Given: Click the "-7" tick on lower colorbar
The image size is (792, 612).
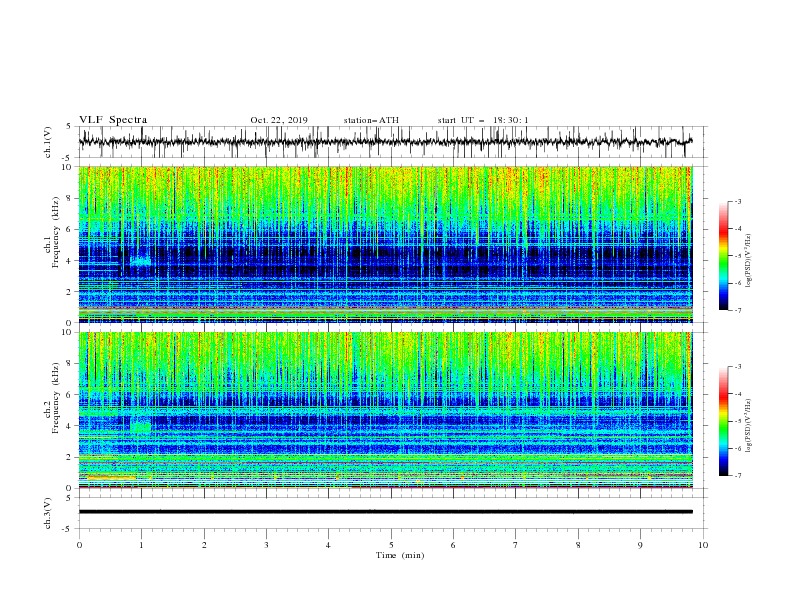Looking at the screenshot, I should pyautogui.click(x=738, y=476).
